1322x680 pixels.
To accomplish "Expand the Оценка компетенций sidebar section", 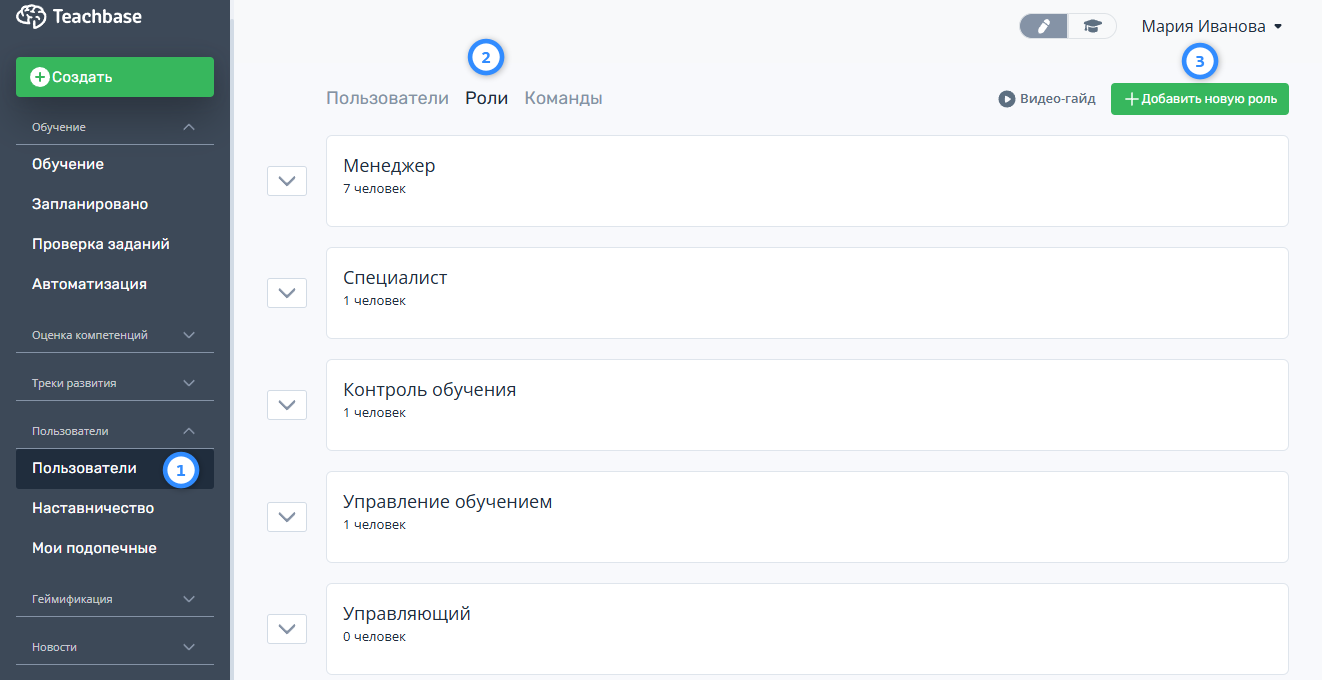I will pos(189,335).
